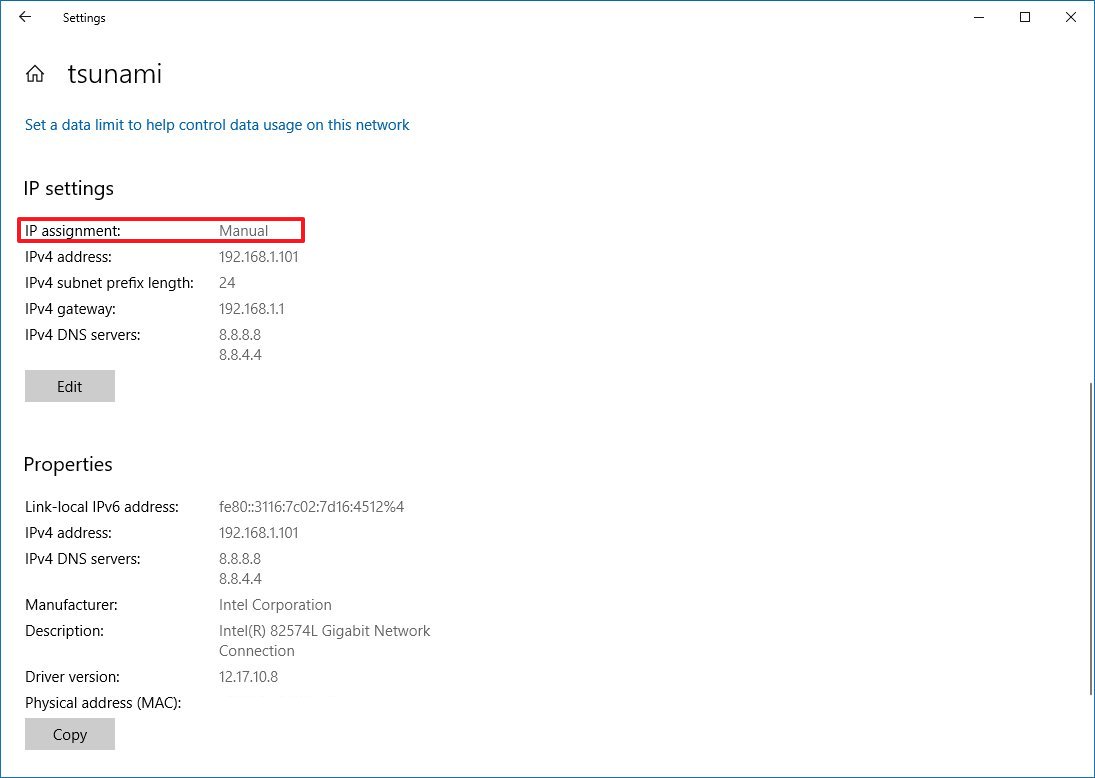The height and width of the screenshot is (778, 1095).
Task: Click the 'Physical address (MAC)' label
Action: tap(103, 703)
